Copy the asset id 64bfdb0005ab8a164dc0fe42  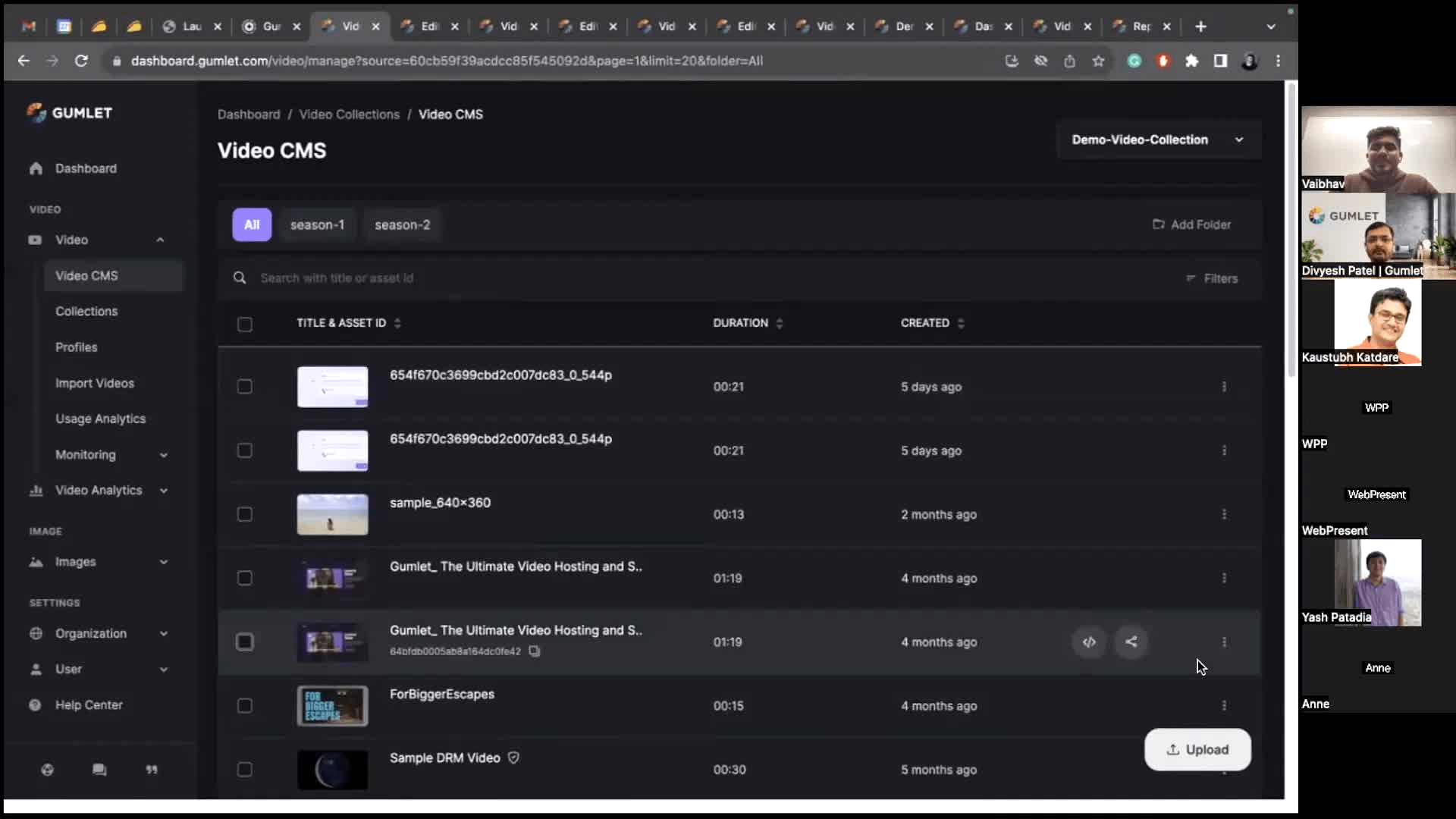(x=535, y=651)
